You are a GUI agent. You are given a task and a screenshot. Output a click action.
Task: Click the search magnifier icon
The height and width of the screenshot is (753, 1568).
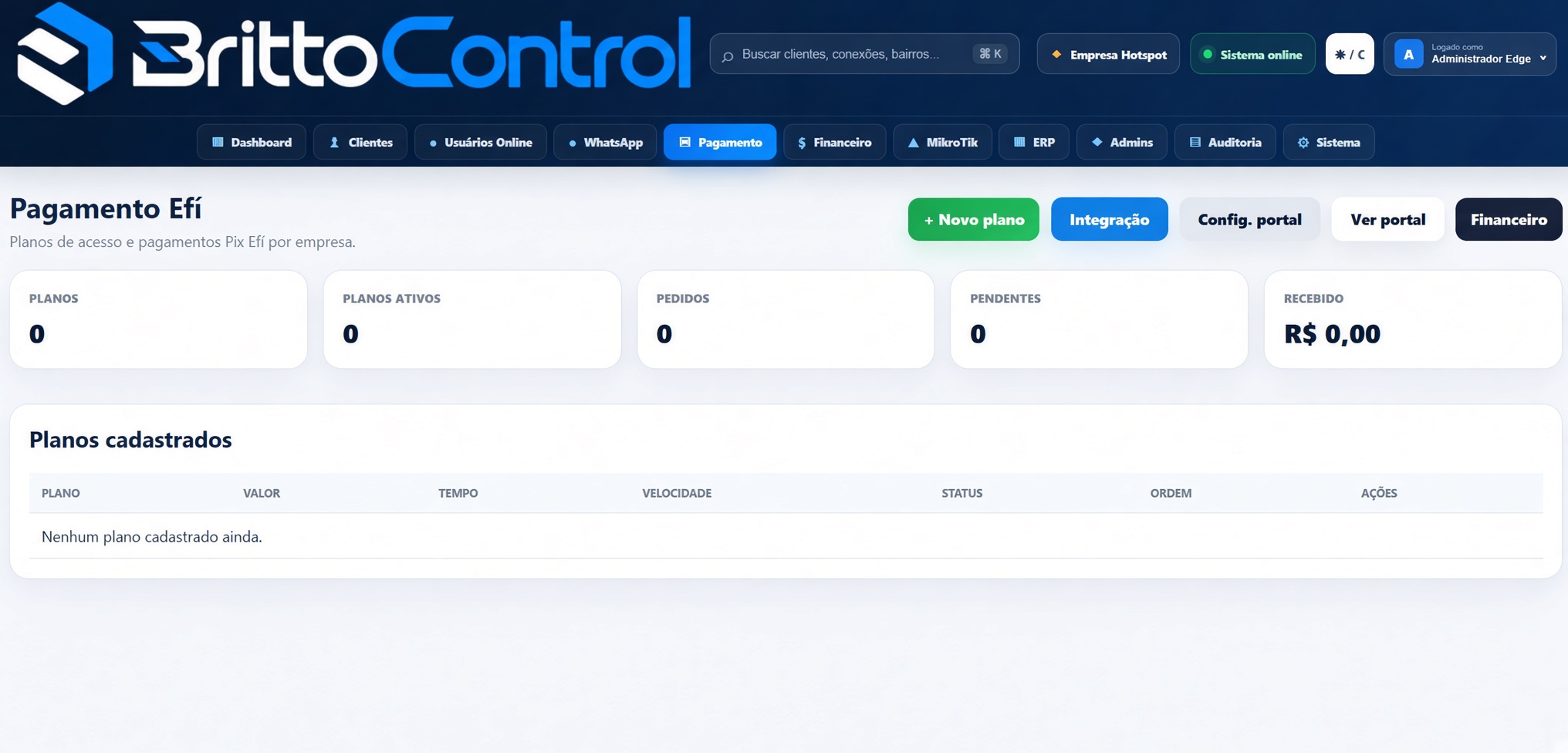click(727, 56)
